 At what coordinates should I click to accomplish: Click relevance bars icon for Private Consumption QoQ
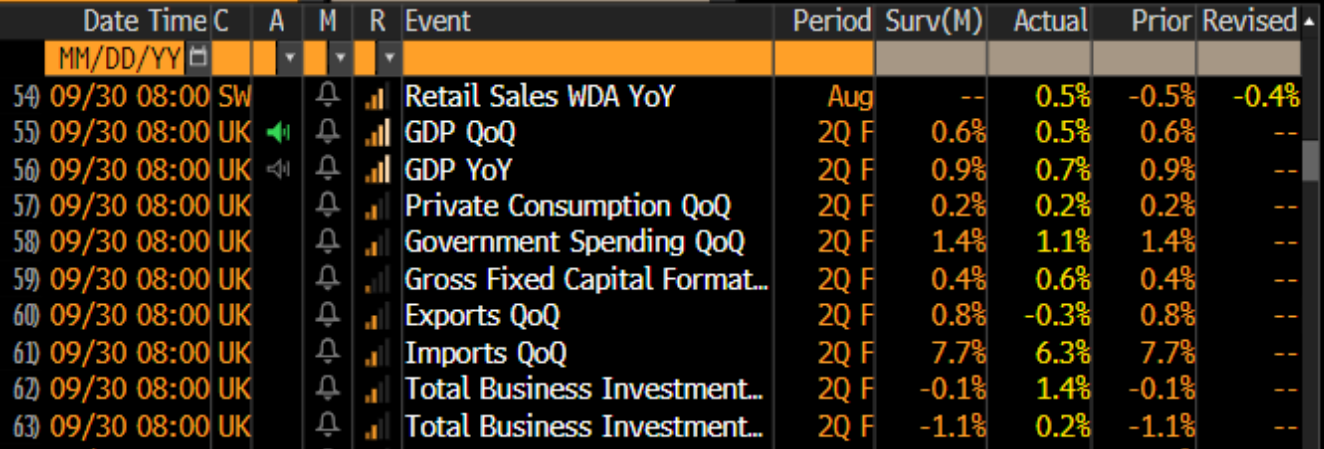click(x=376, y=207)
